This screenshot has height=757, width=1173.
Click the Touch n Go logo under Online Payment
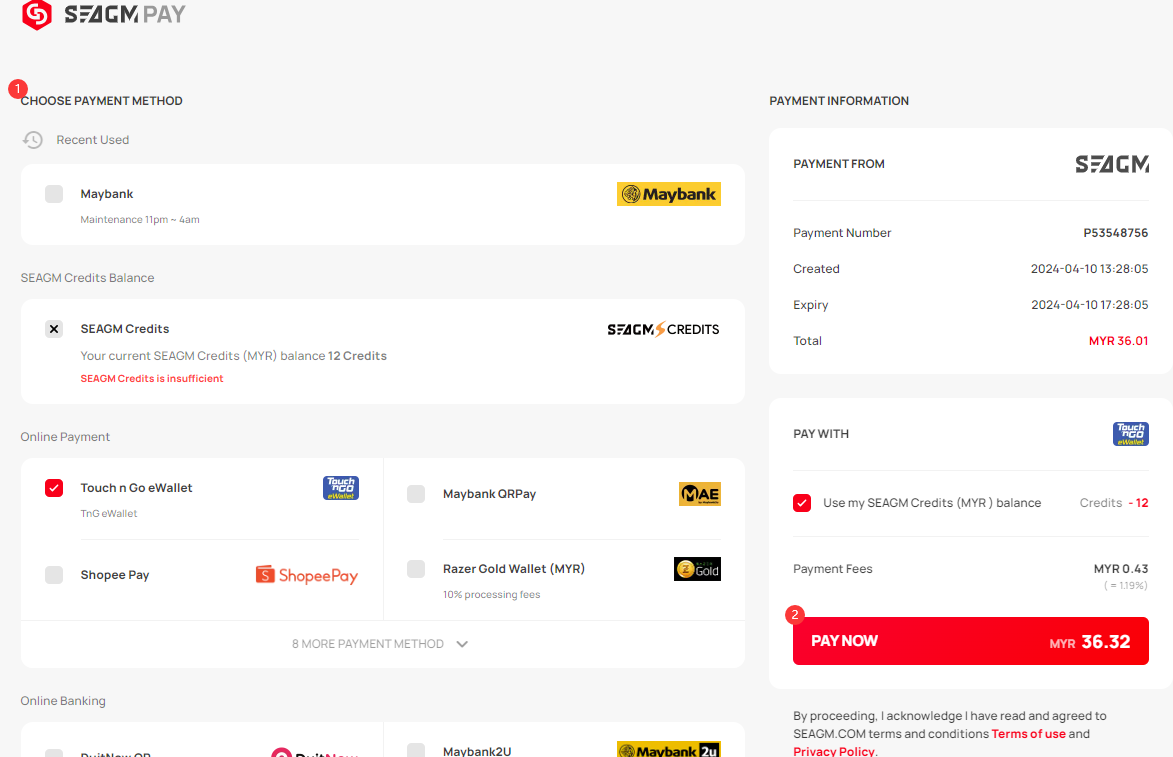click(x=340, y=488)
